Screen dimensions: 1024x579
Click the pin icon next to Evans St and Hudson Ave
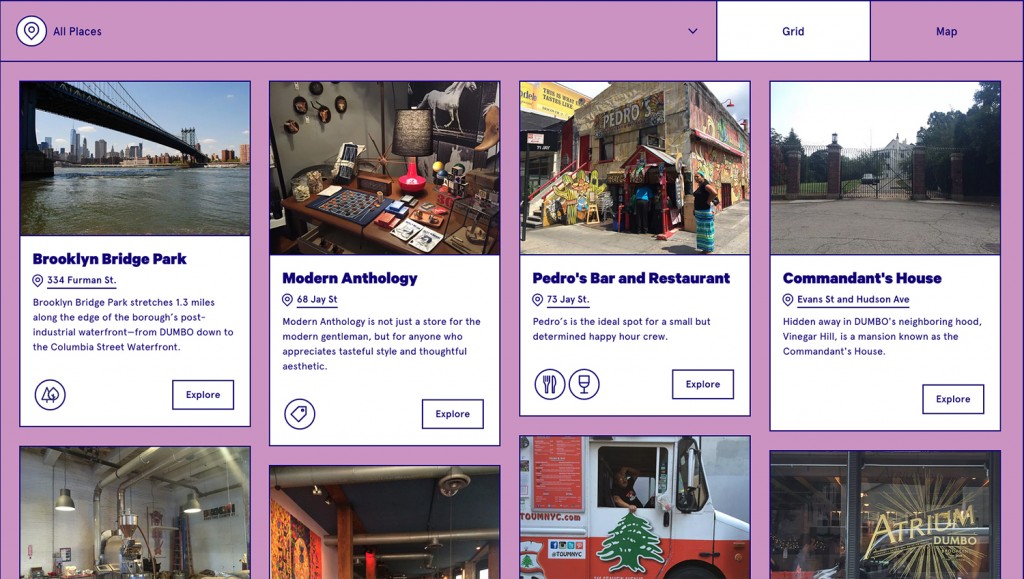[788, 300]
